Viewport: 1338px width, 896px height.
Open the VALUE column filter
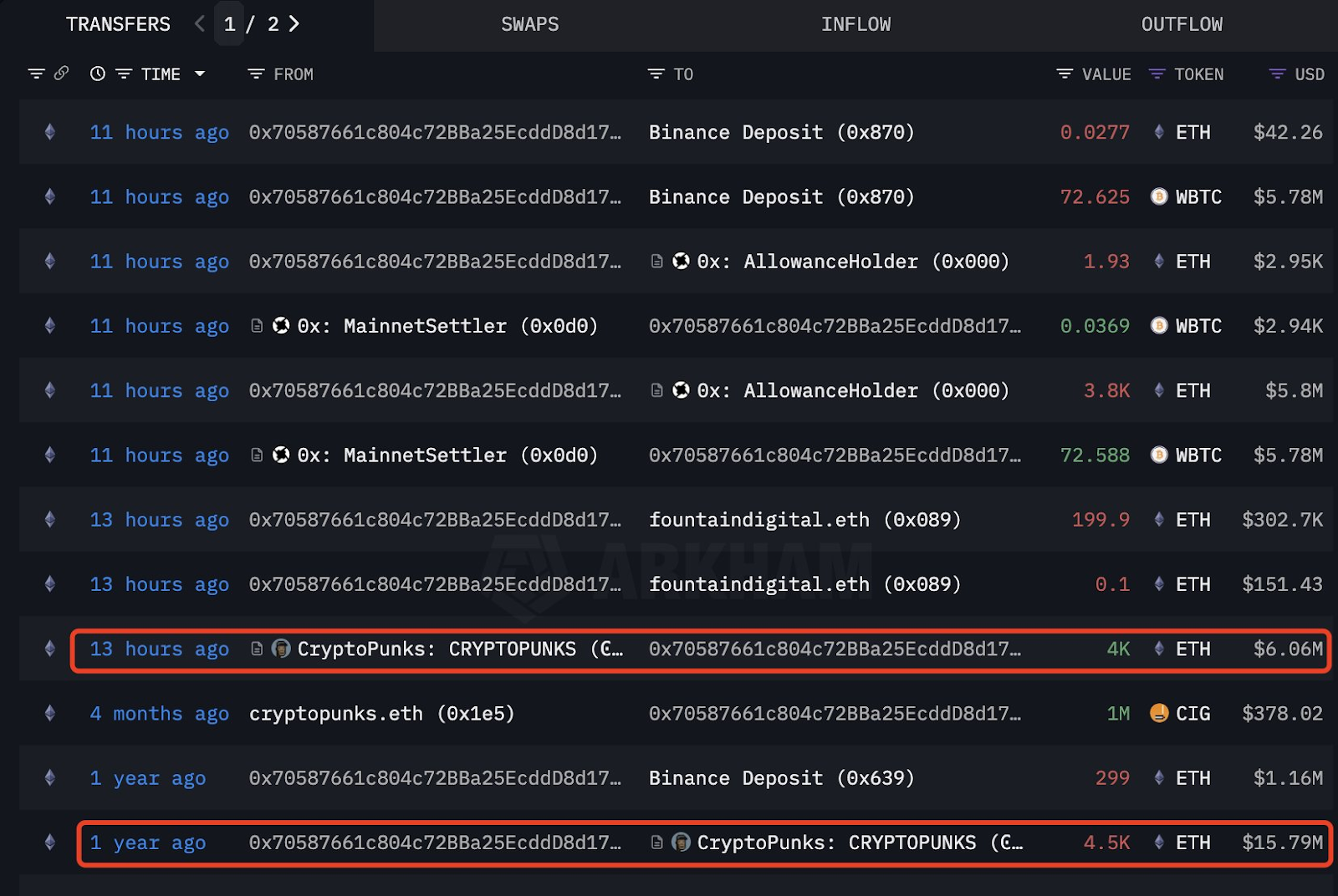1065,74
